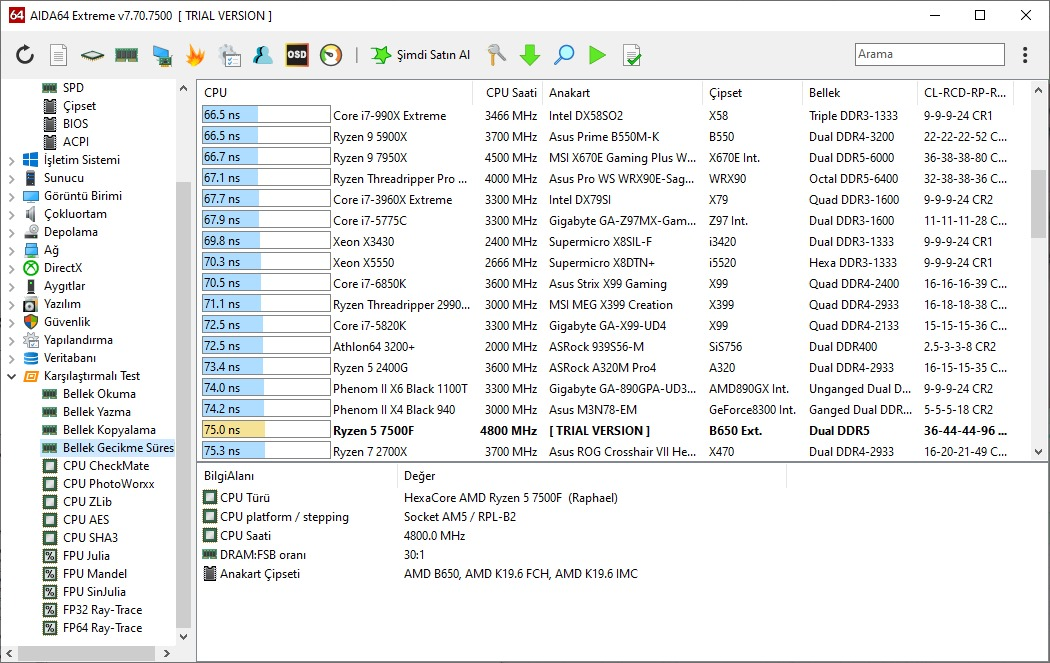1050x663 pixels.
Task: Expand the İşletim Sistemi node
Action: point(11,161)
